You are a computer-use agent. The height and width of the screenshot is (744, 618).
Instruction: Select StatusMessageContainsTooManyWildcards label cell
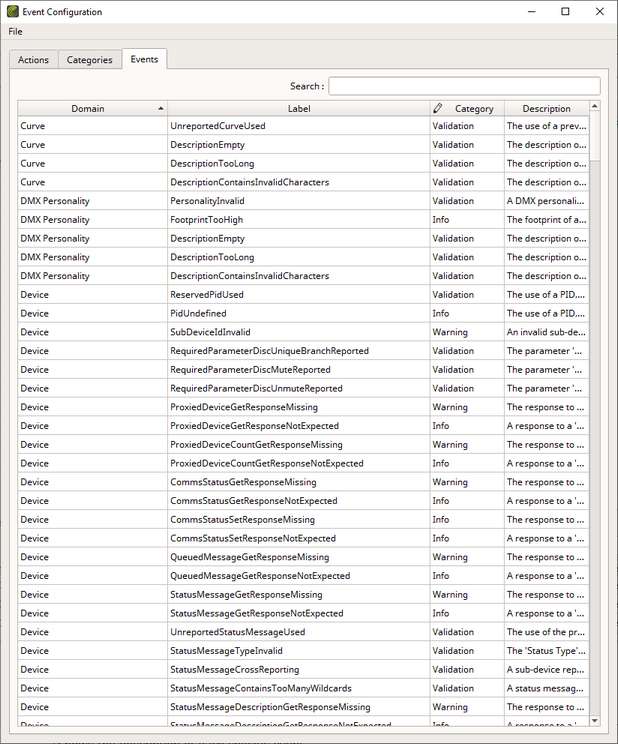tap(299, 688)
